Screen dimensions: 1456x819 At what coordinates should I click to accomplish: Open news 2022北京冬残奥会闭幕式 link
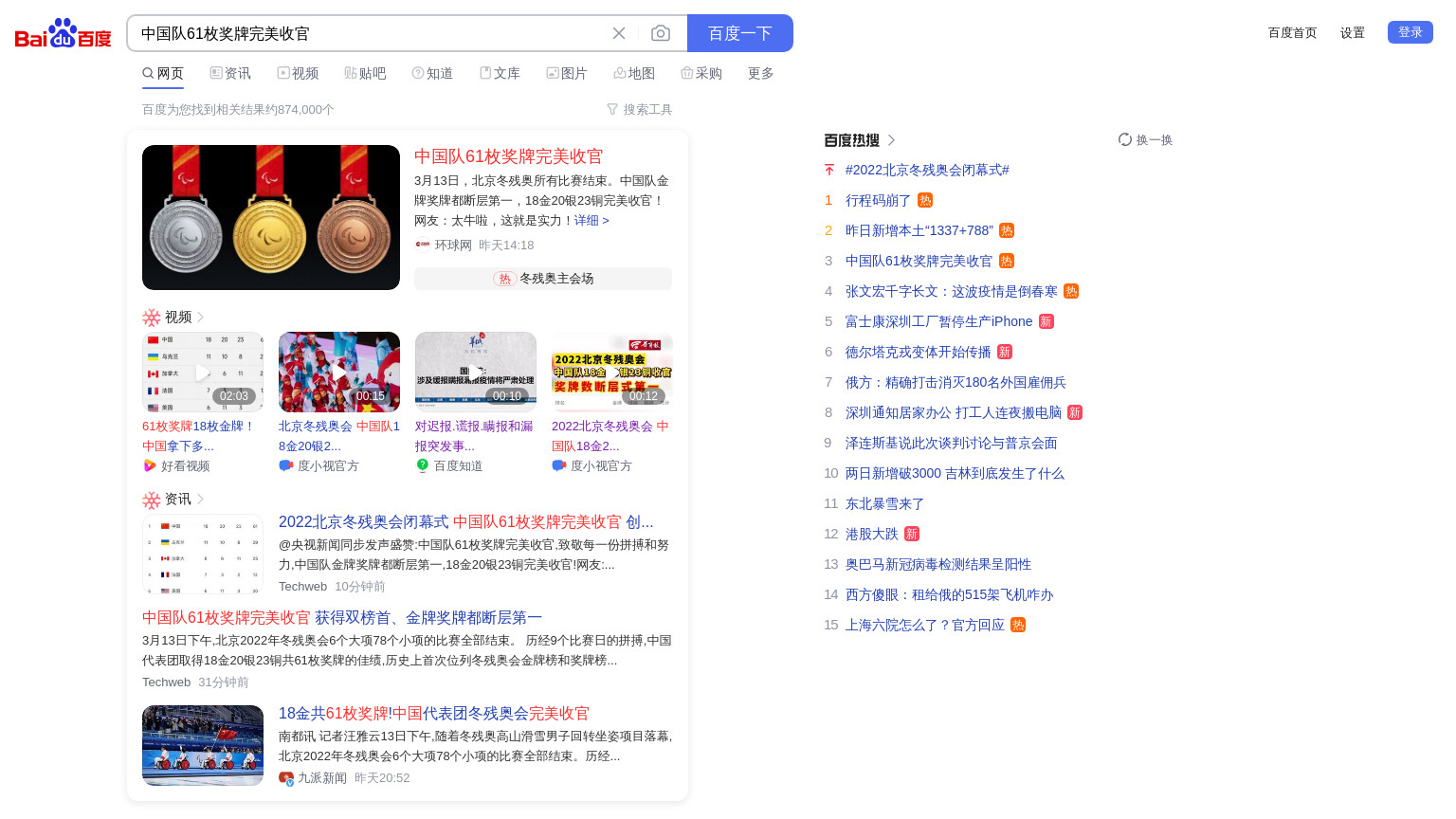pyautogui.click(x=465, y=521)
